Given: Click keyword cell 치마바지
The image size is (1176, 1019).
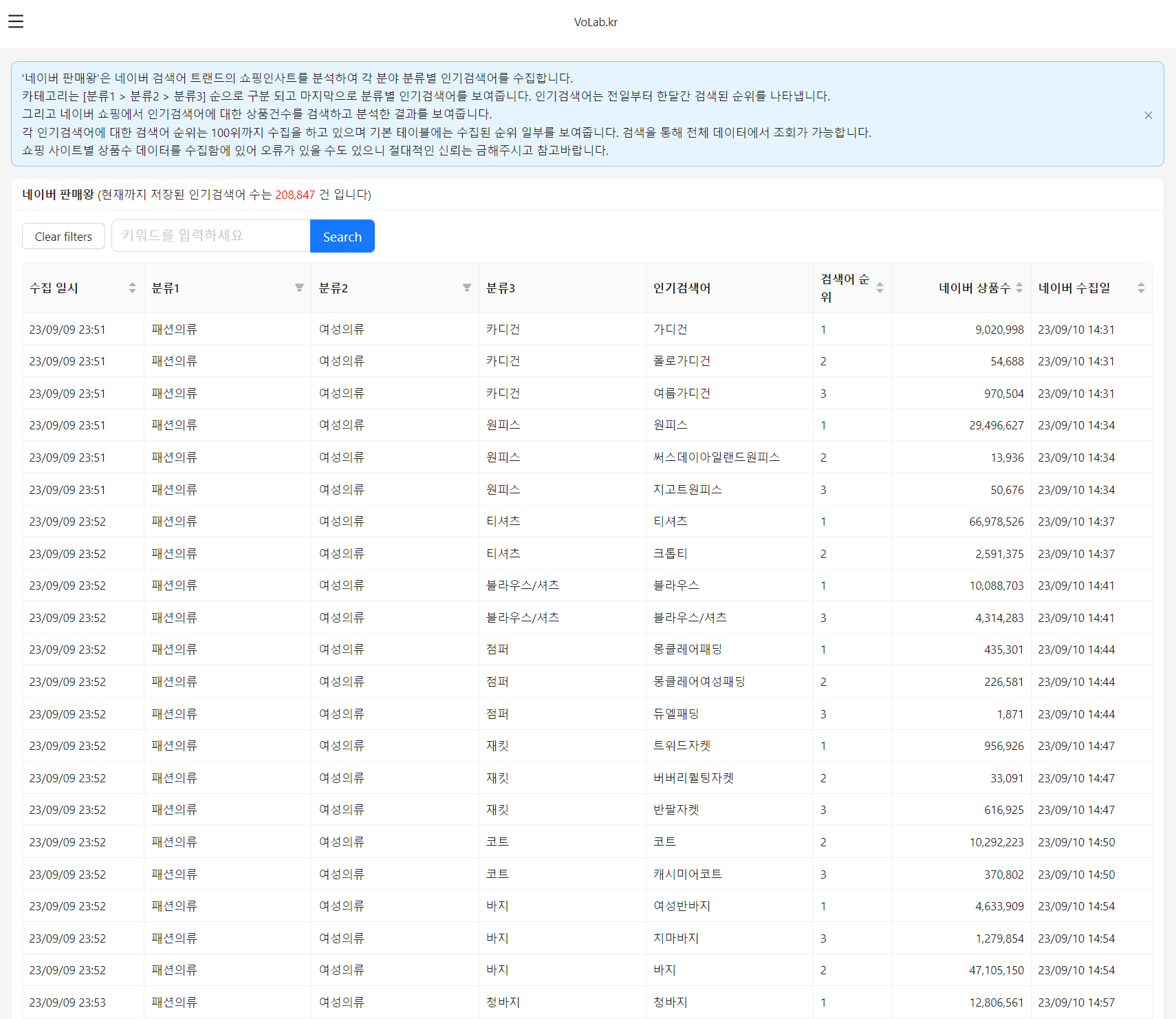Looking at the screenshot, I should click(x=676, y=938).
